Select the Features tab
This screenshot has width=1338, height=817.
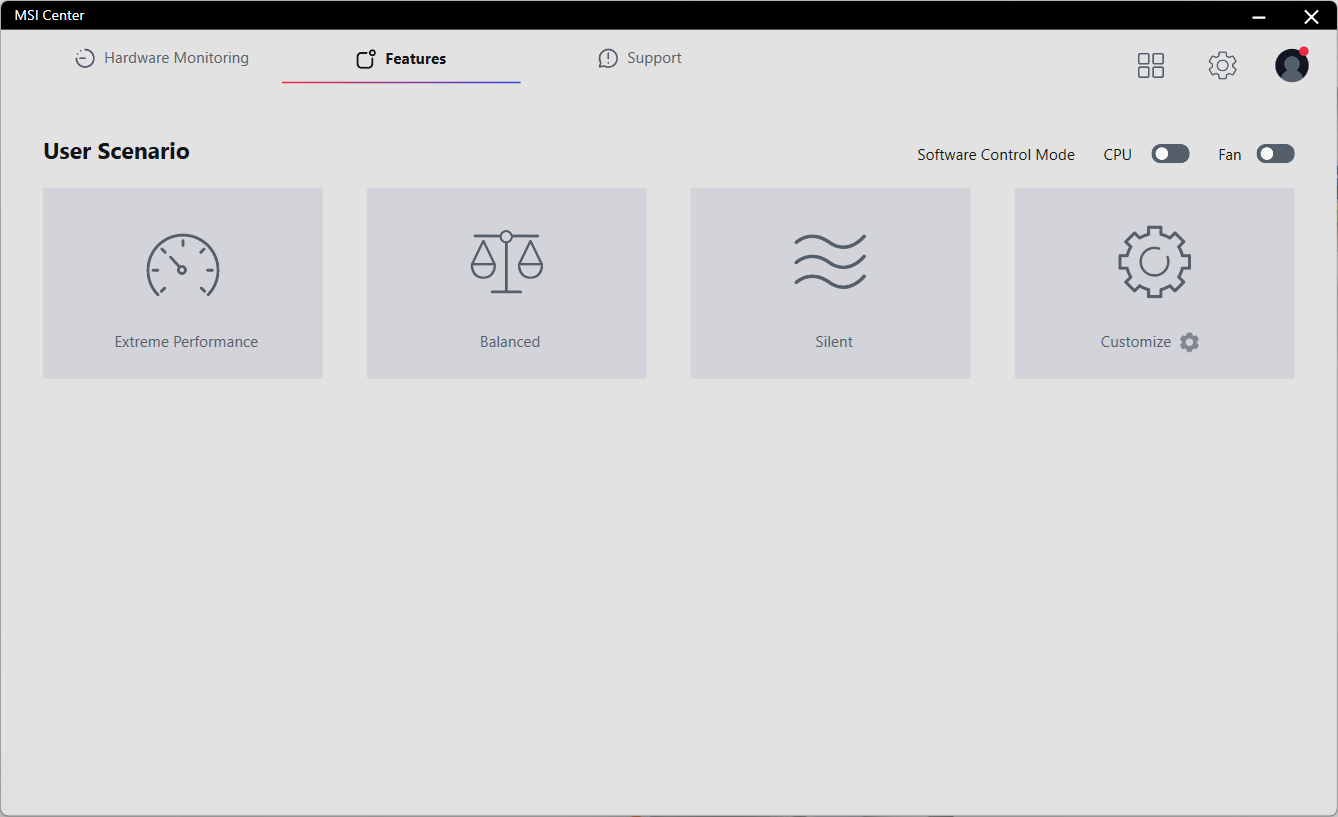coord(401,59)
